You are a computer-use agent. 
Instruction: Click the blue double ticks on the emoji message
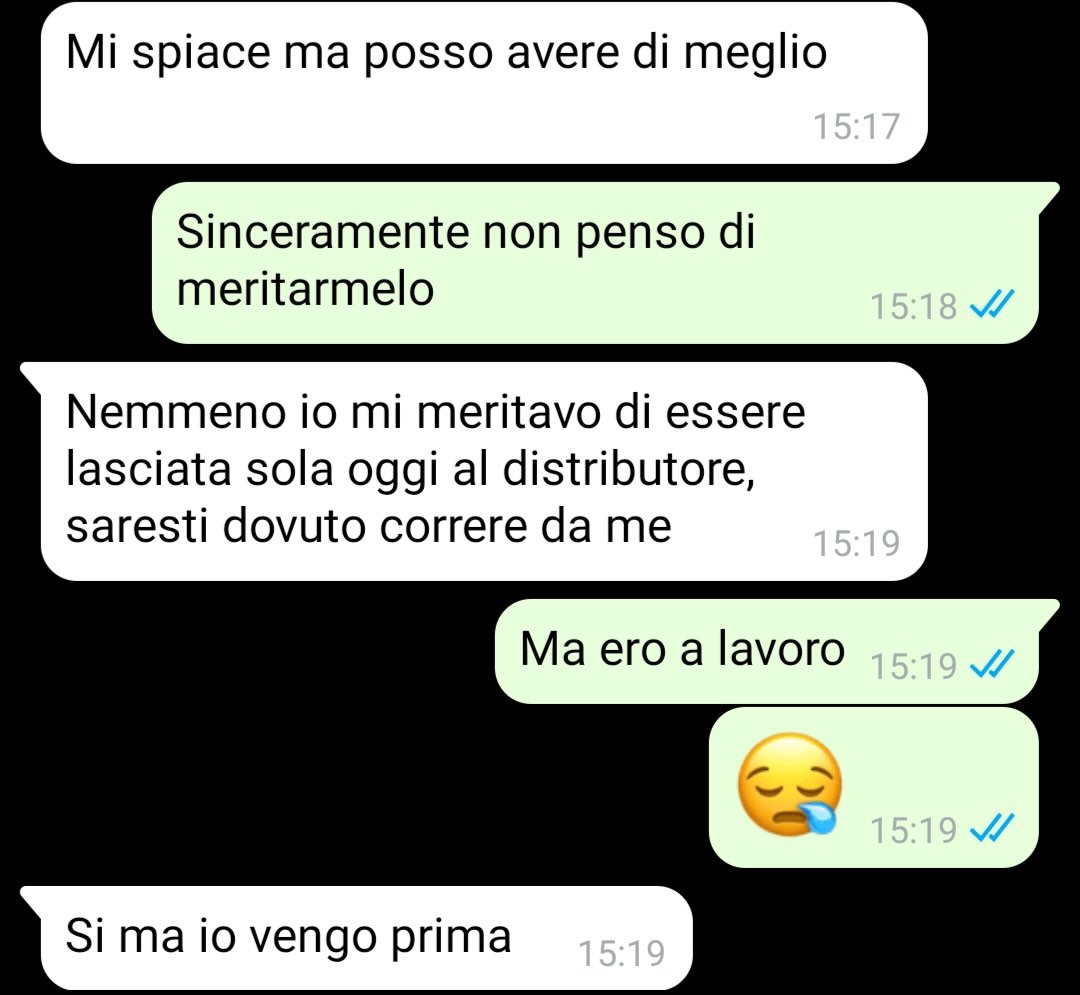(x=992, y=828)
